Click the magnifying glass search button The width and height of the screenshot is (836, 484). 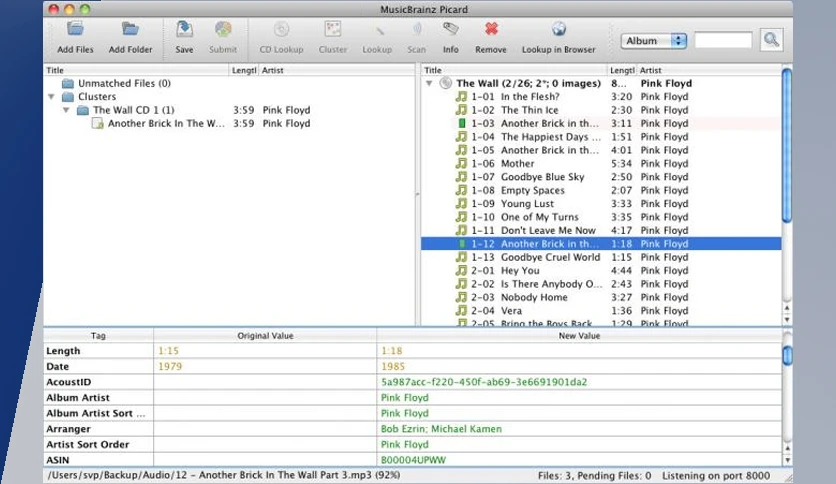[x=771, y=40]
